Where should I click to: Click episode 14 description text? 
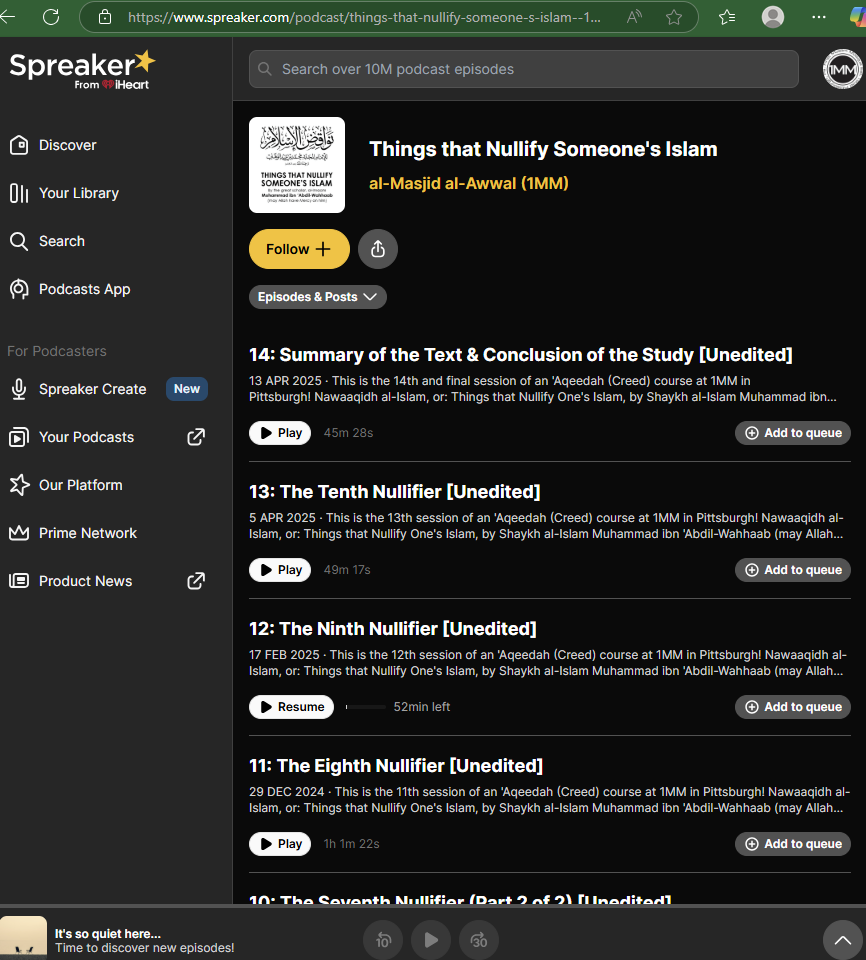pyautogui.click(x=543, y=389)
